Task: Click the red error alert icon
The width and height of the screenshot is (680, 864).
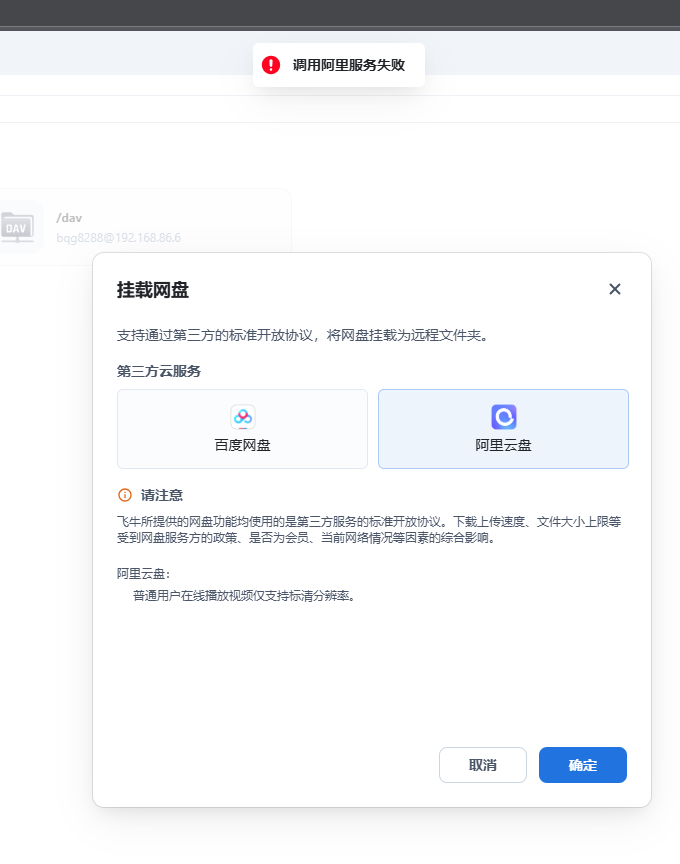Action: click(x=271, y=65)
